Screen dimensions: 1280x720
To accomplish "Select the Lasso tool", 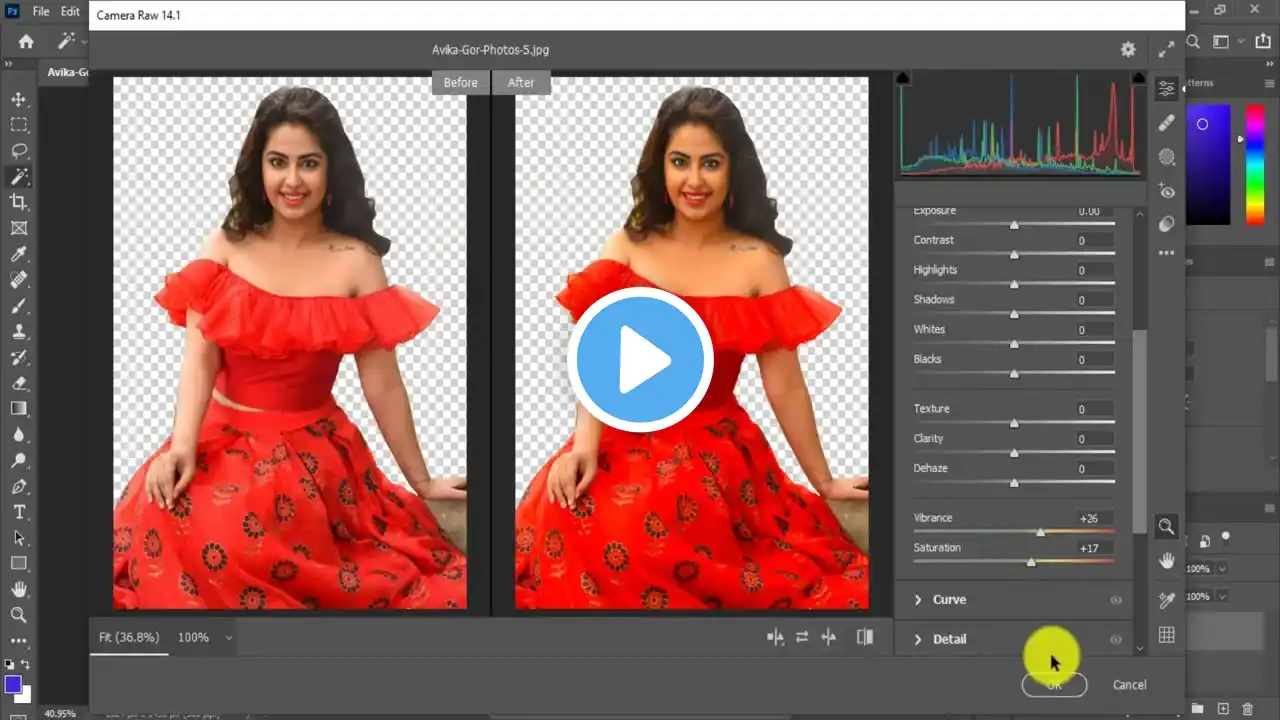I will point(19,151).
